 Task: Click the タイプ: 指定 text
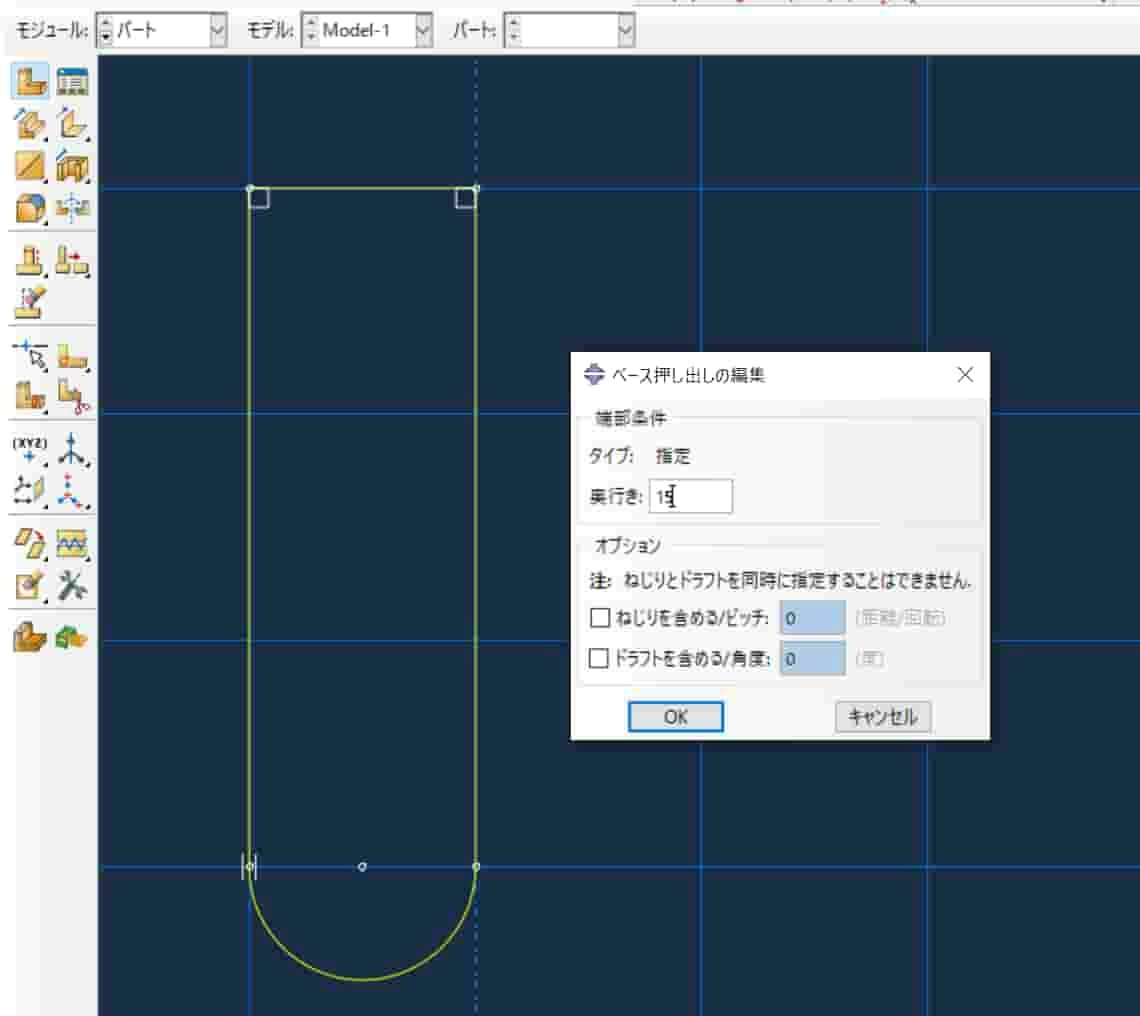[639, 456]
